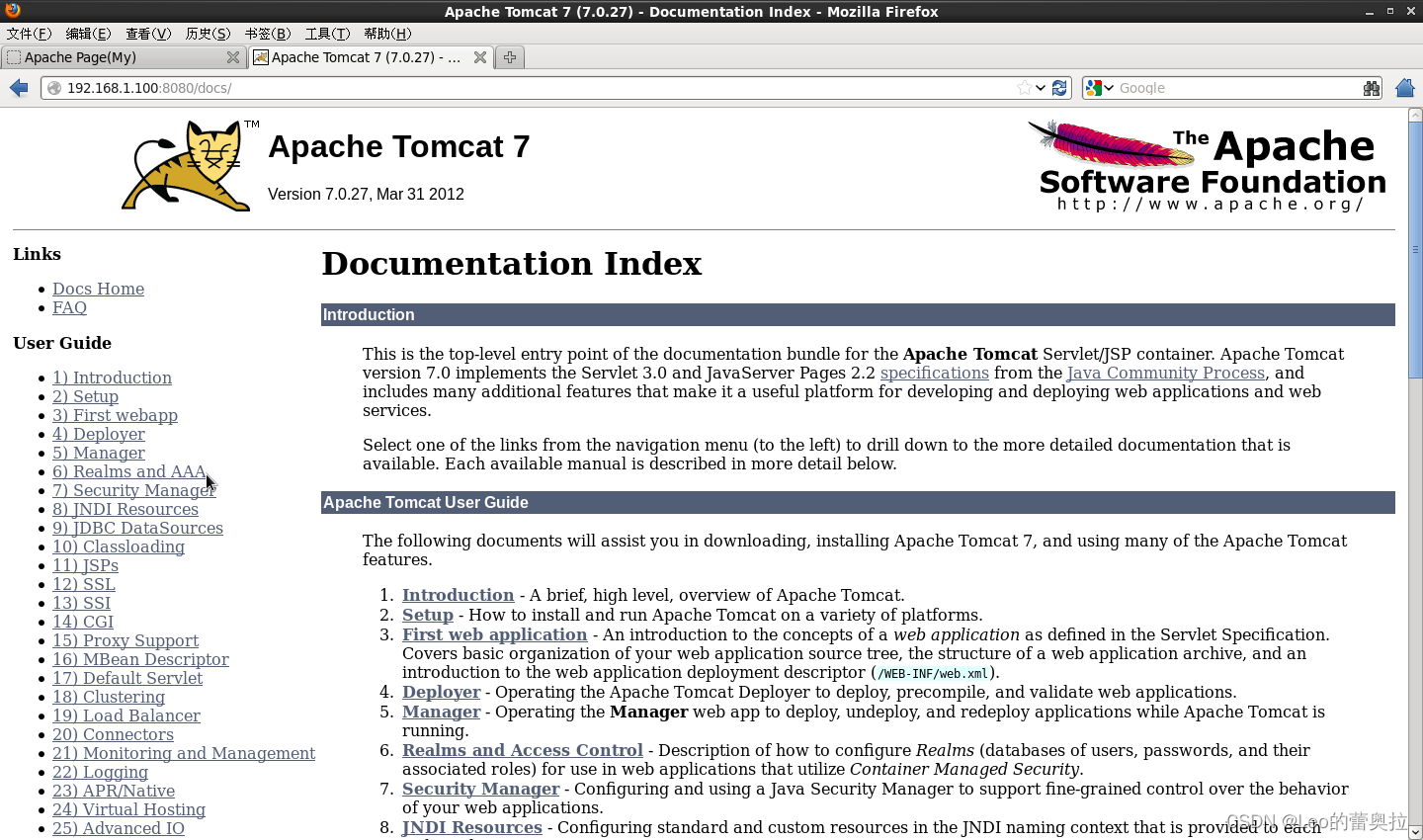This screenshot has width=1423, height=840.
Task: Click the scrollbar up arrow
Action: tap(1415, 116)
